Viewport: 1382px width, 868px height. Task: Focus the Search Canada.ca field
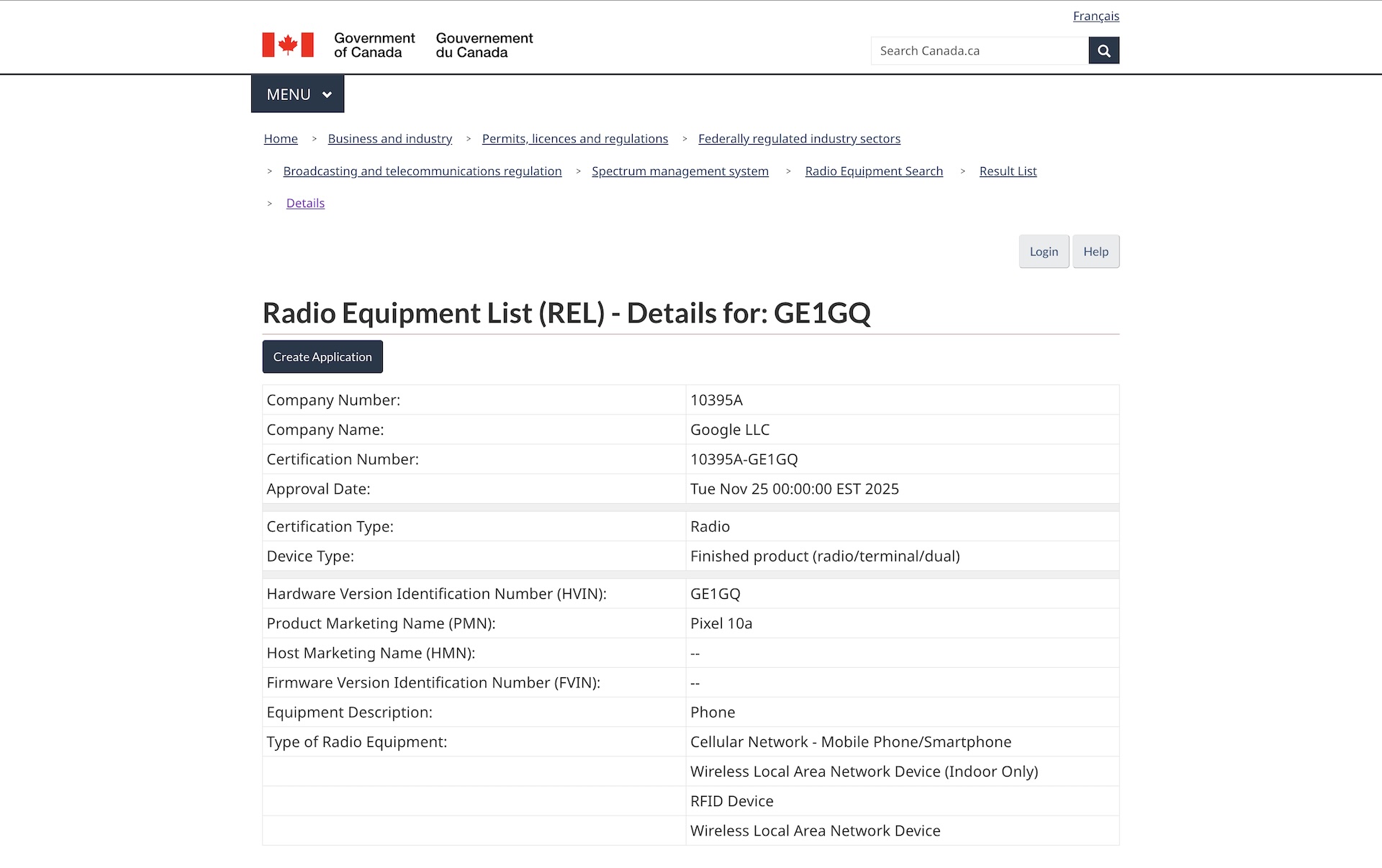click(x=979, y=50)
